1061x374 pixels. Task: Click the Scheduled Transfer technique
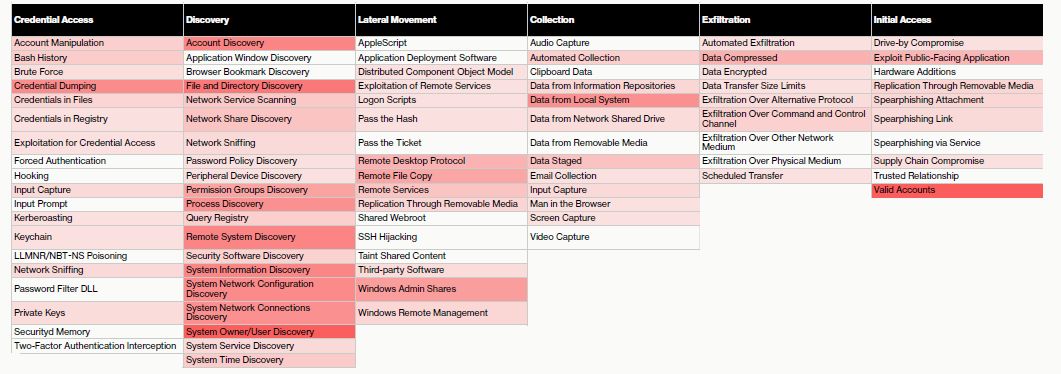click(x=785, y=176)
